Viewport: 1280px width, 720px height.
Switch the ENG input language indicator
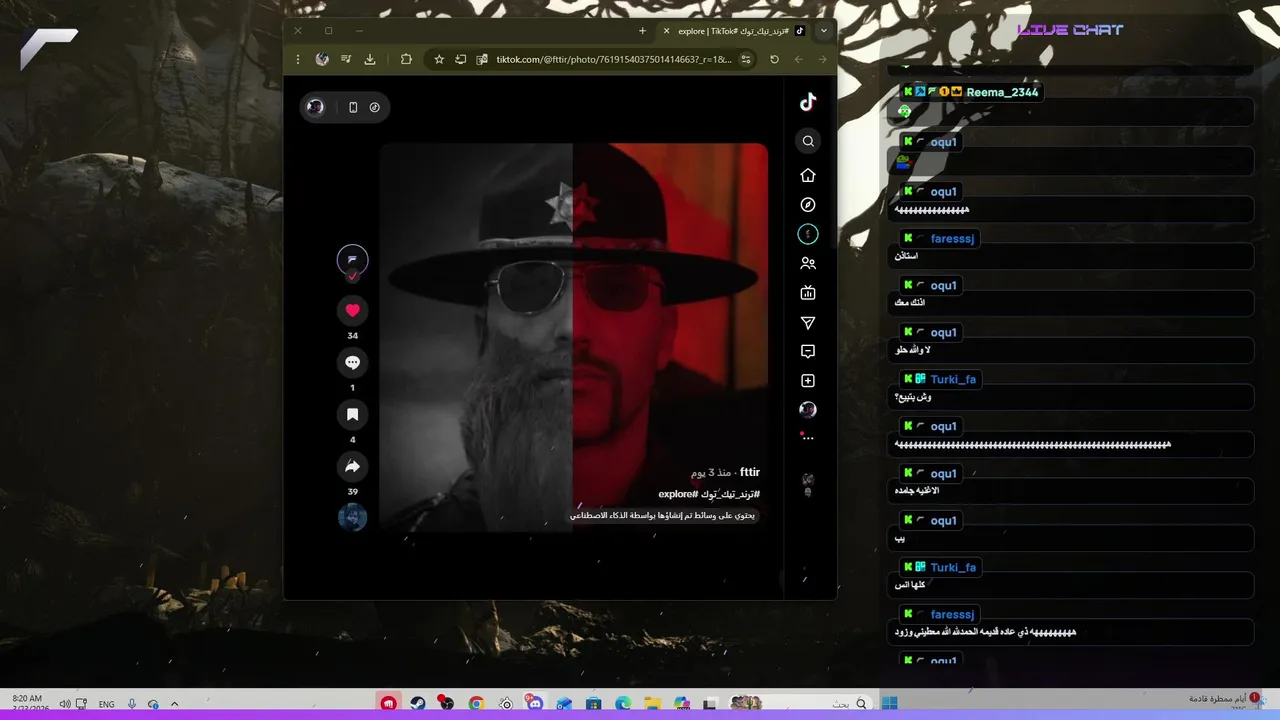pyautogui.click(x=106, y=704)
